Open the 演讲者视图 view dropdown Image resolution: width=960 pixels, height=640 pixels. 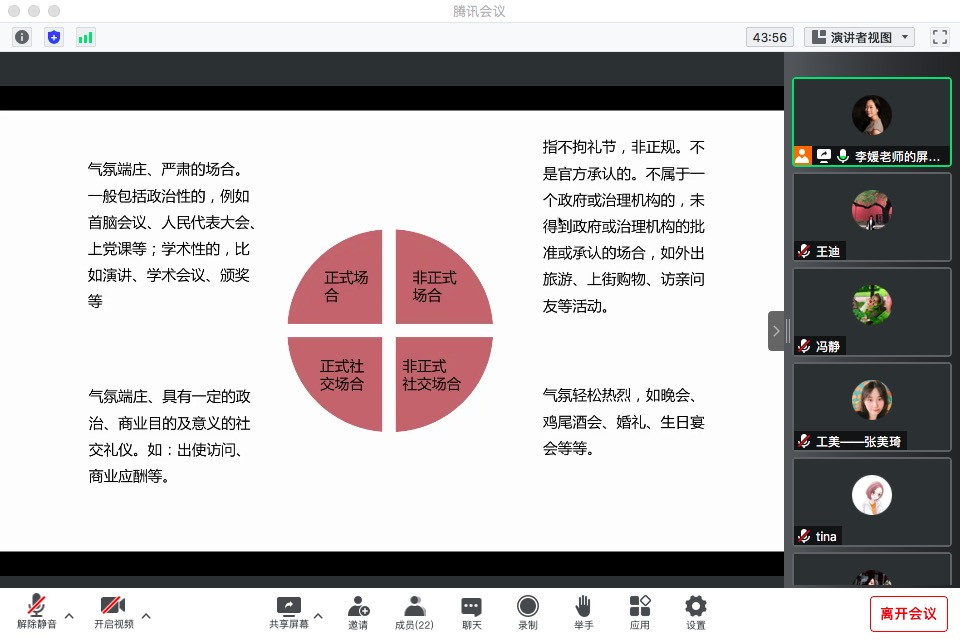pos(860,37)
